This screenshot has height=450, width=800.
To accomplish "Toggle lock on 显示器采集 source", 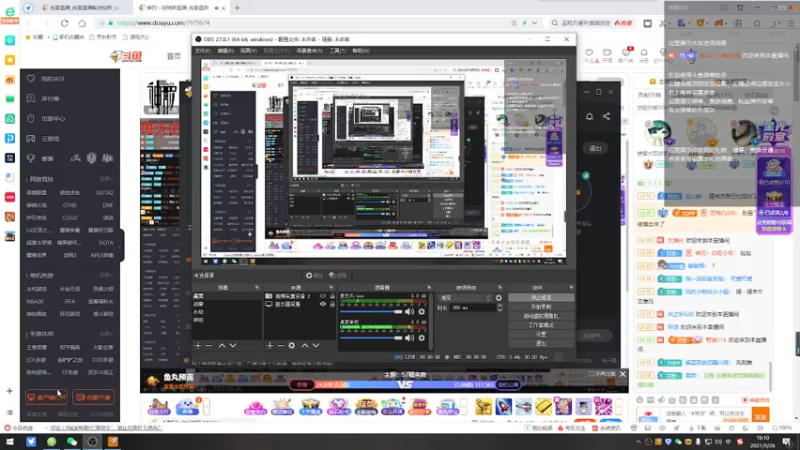I will 332,304.
